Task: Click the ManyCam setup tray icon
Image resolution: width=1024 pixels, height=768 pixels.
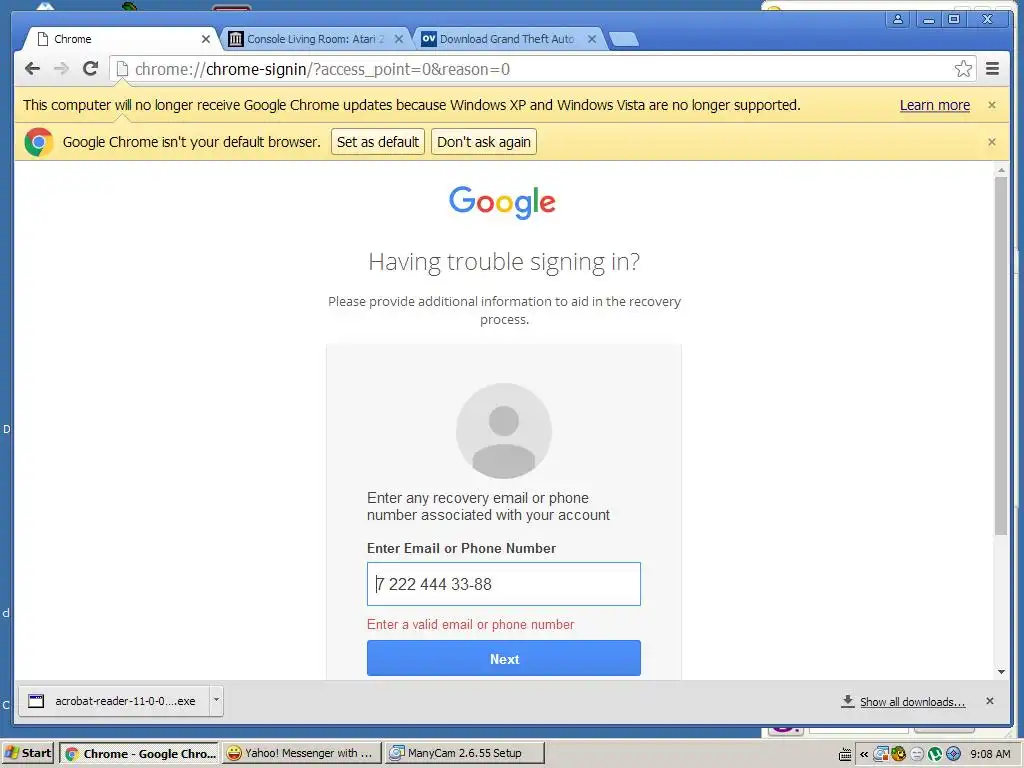Action: (x=881, y=754)
